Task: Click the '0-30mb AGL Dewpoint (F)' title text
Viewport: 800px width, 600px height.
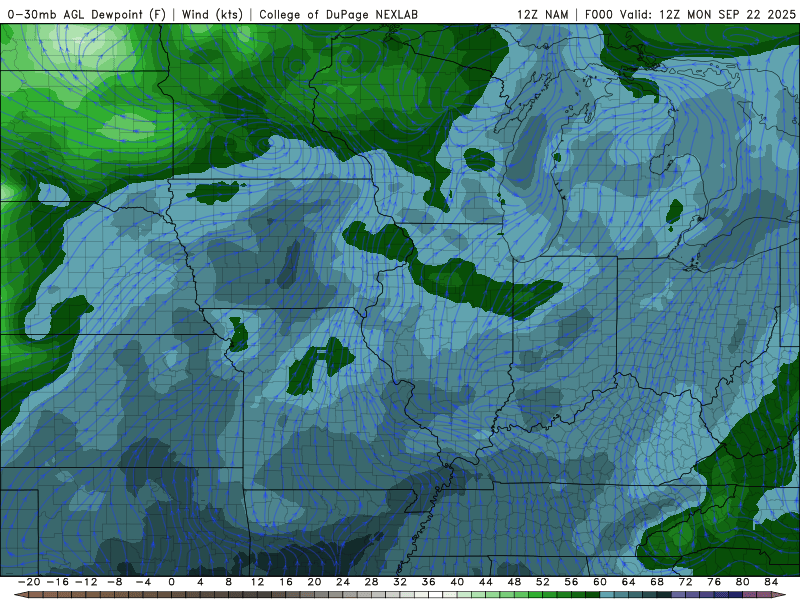Action: click(87, 15)
